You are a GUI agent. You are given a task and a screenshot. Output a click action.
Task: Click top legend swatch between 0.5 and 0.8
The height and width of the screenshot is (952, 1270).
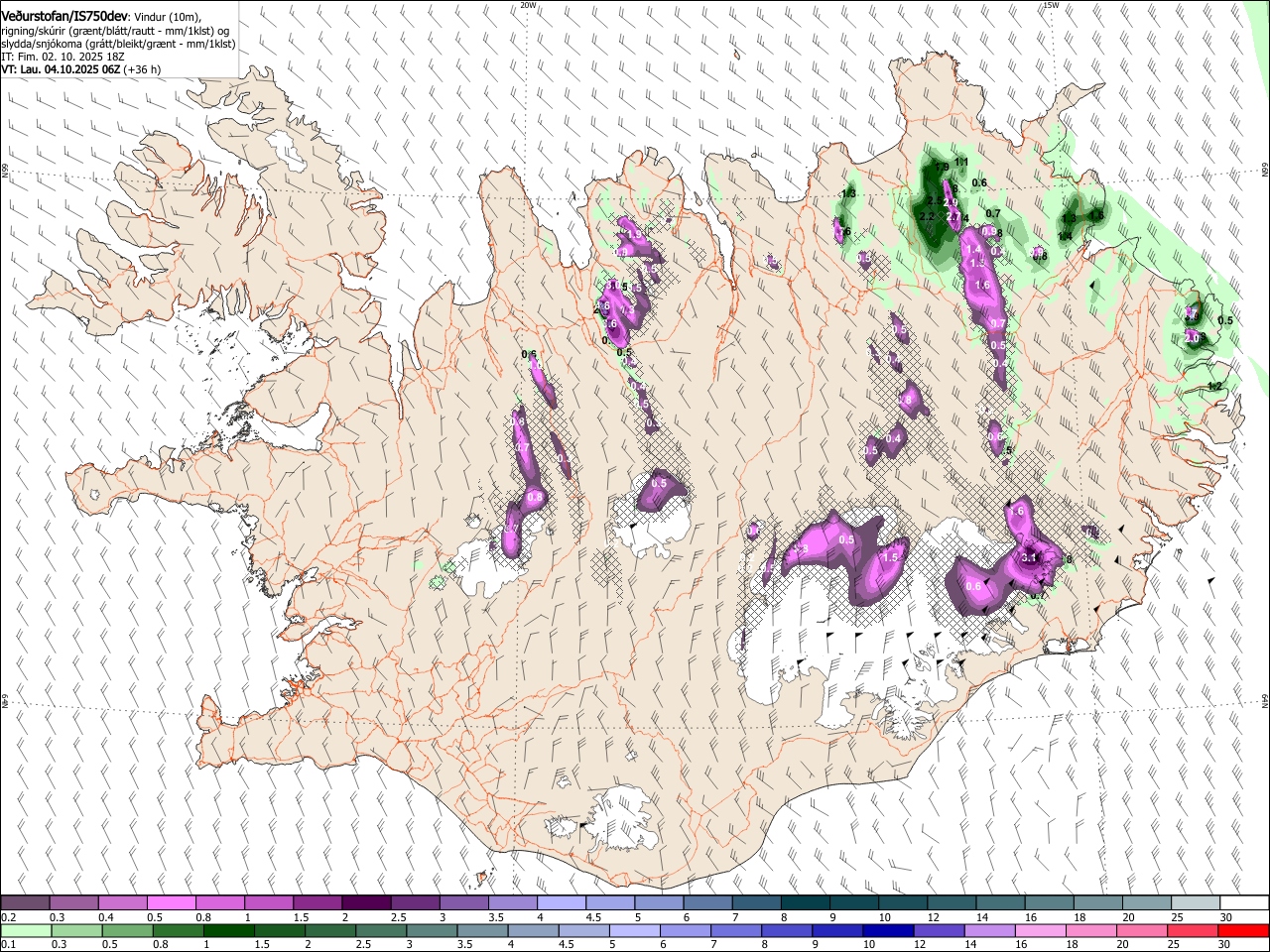click(x=171, y=903)
